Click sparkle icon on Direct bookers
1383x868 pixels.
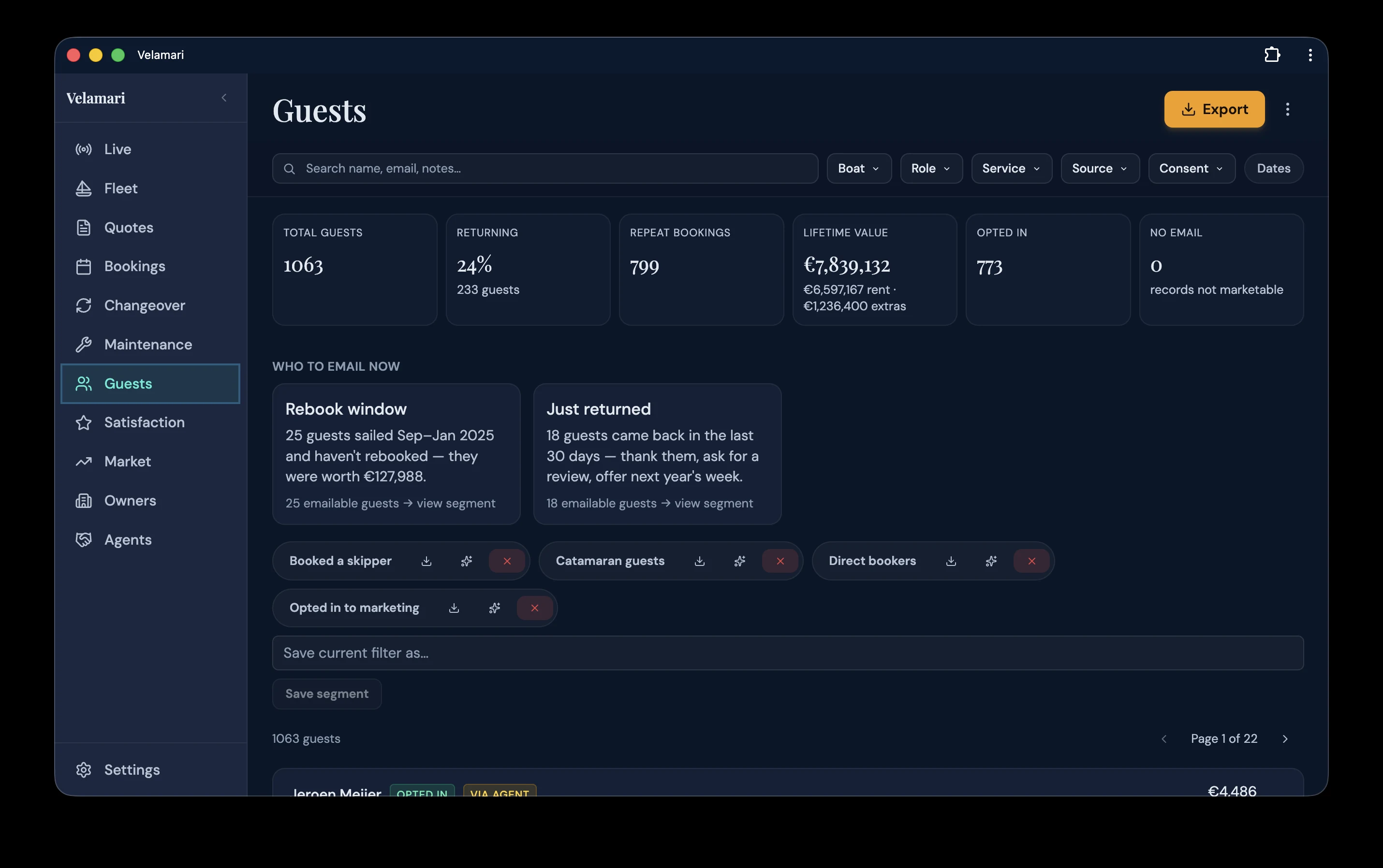[991, 561]
